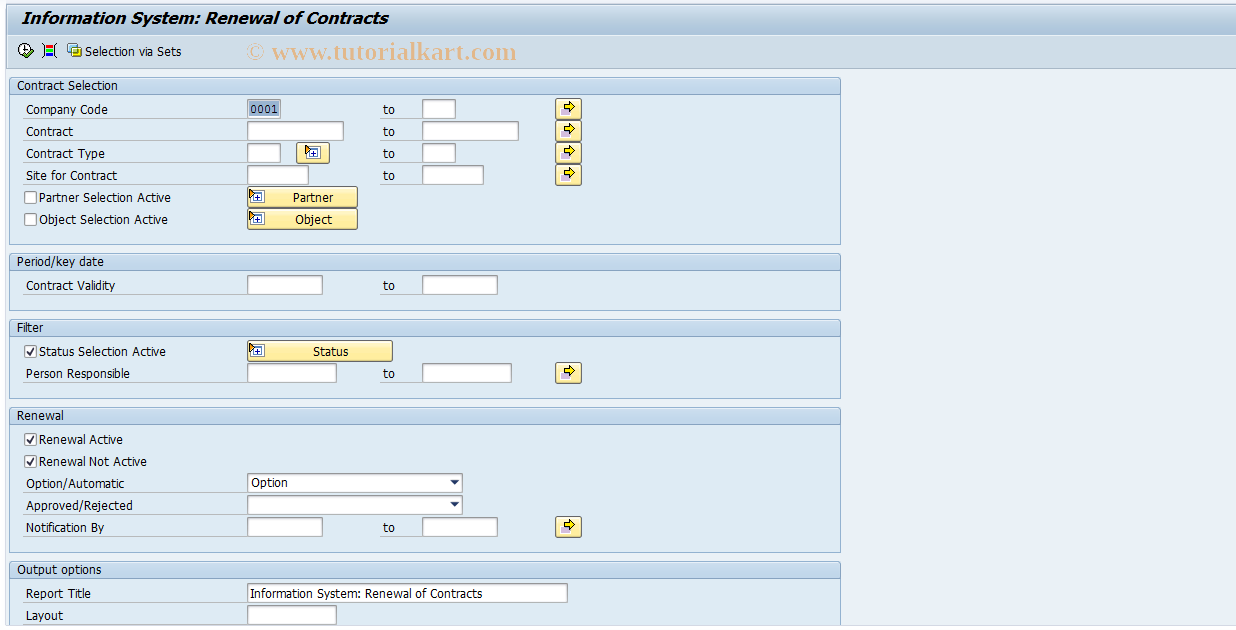The width and height of the screenshot is (1236, 630).
Task: Click the Notification By from field
Action: point(285,527)
